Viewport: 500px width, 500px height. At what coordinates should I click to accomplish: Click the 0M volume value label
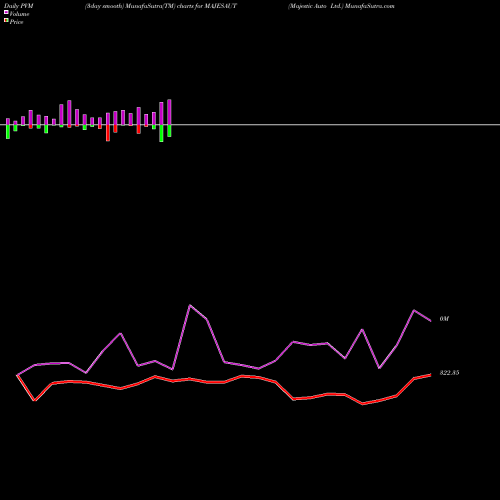point(444,319)
